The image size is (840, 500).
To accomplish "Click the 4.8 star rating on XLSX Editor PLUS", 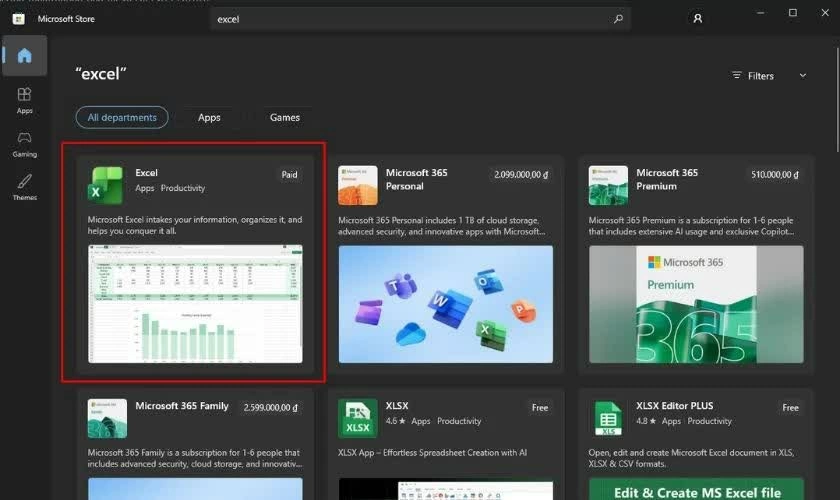I will (646, 421).
